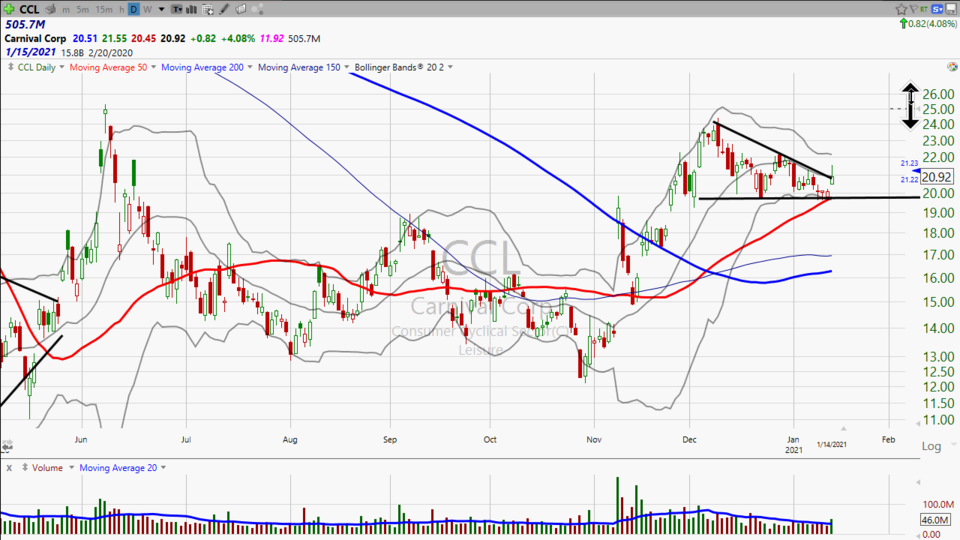Open the timeframe dropdown arrow
The height and width of the screenshot is (540, 960).
tap(162, 9)
